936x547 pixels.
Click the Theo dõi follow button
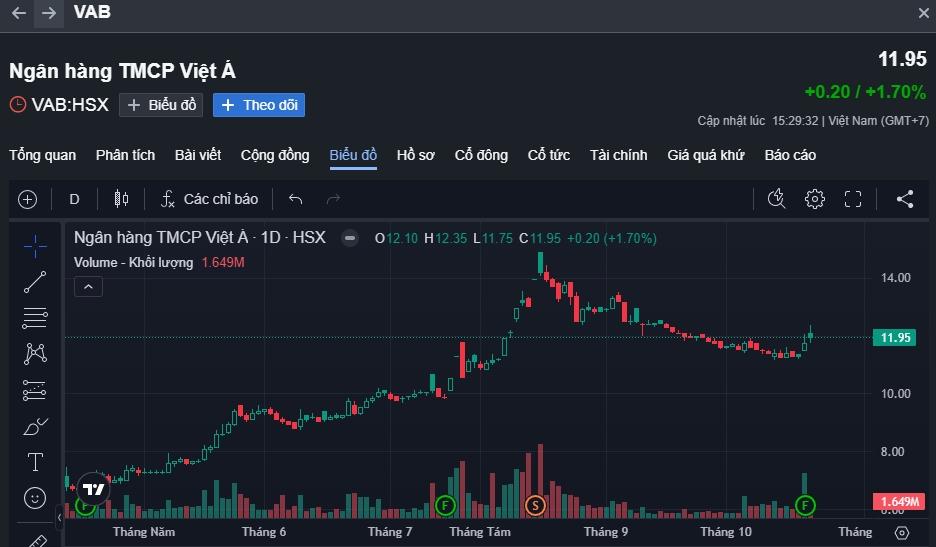pyautogui.click(x=259, y=105)
